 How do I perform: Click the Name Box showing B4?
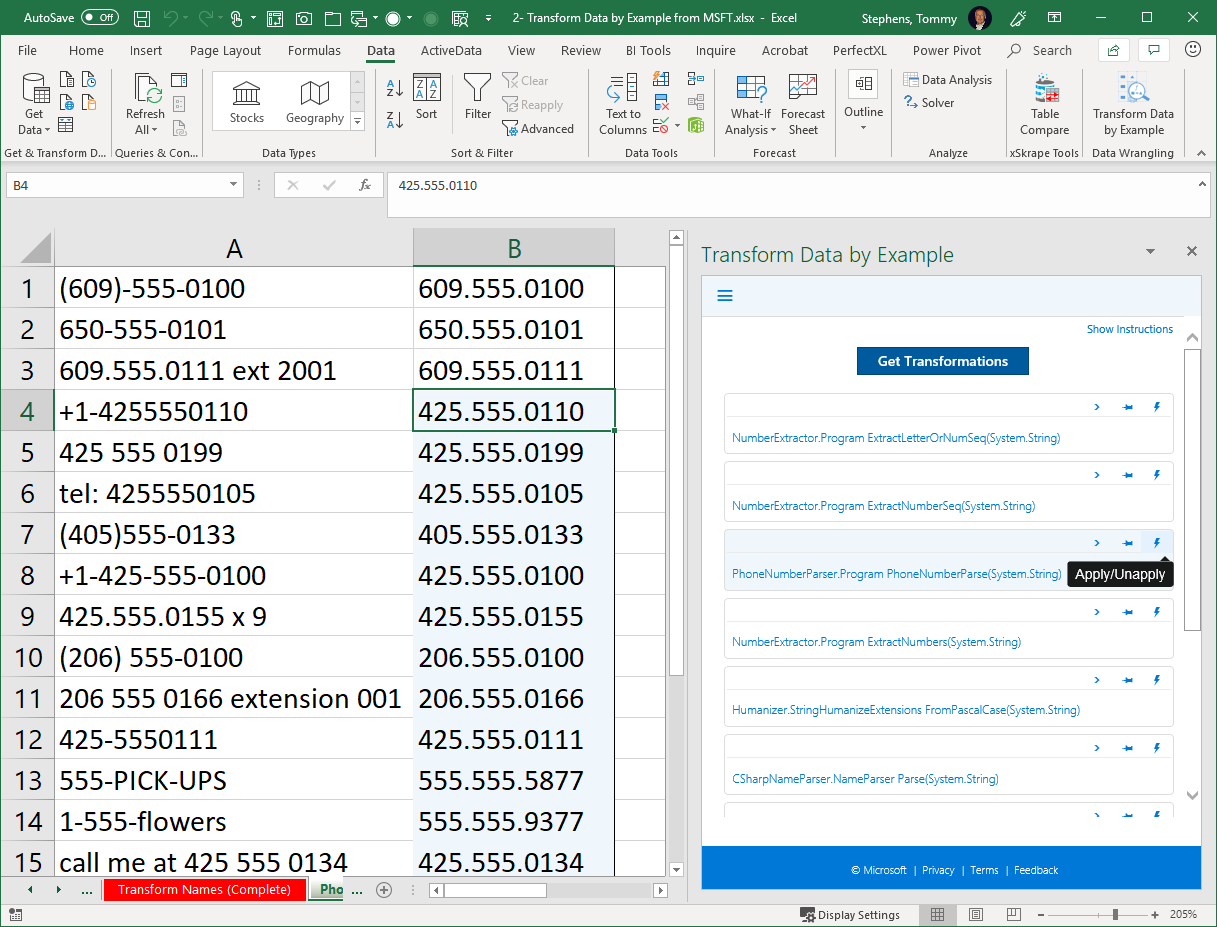[116, 185]
